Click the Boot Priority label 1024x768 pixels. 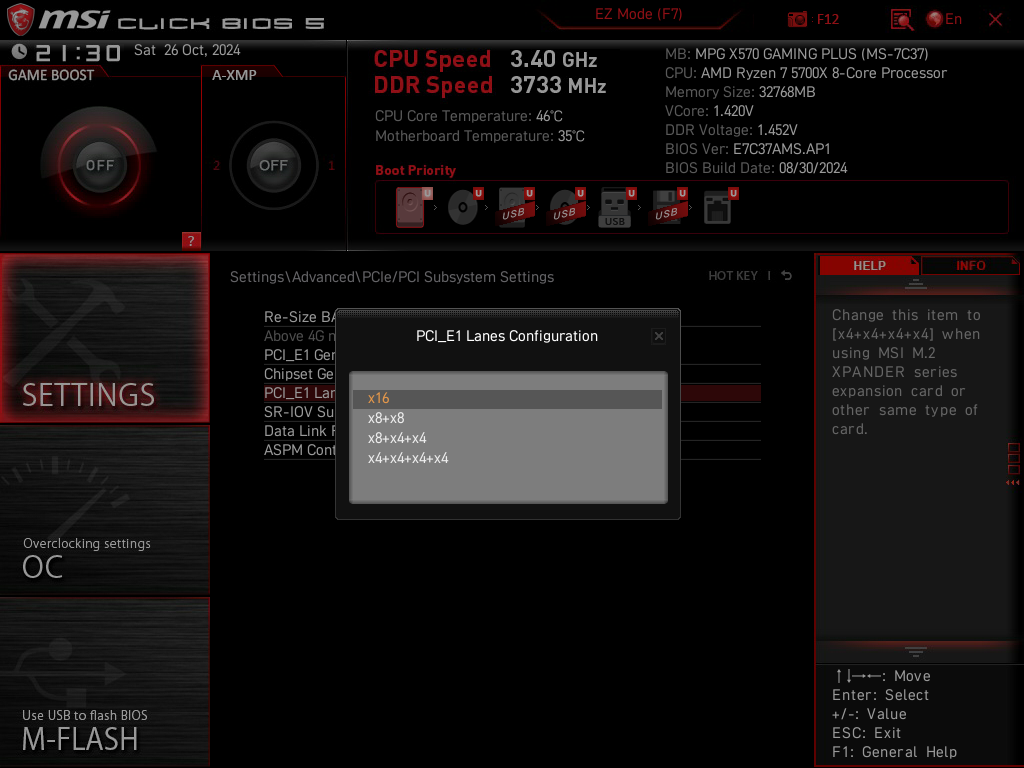[x=415, y=170]
